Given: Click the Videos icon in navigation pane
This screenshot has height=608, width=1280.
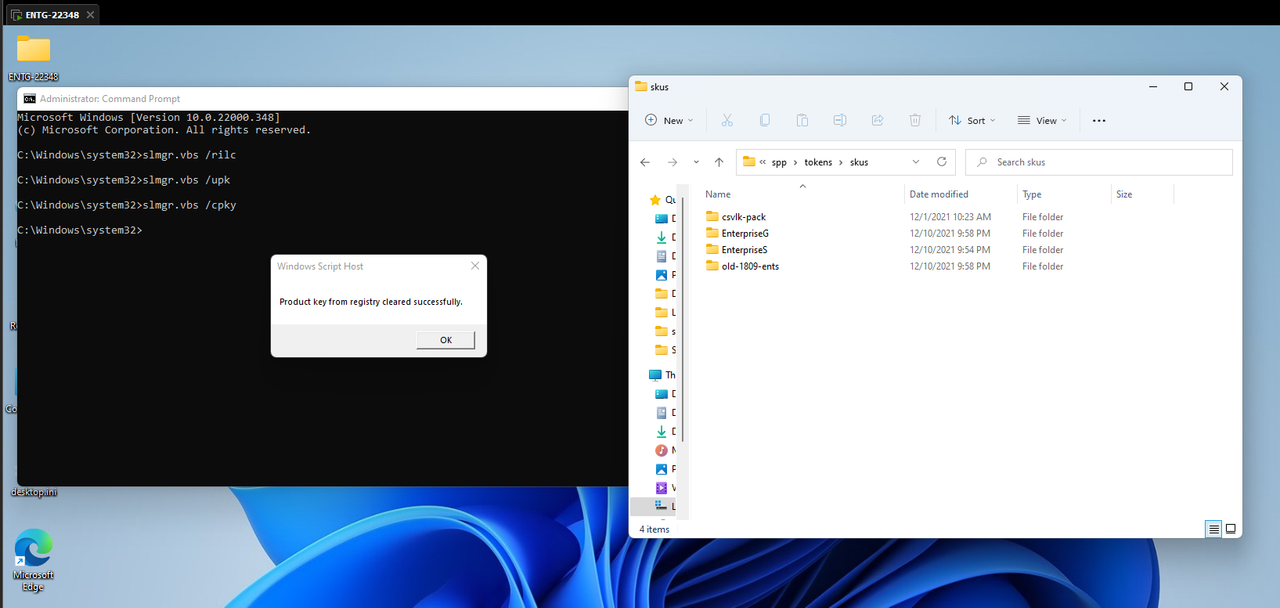Looking at the screenshot, I should (x=661, y=488).
